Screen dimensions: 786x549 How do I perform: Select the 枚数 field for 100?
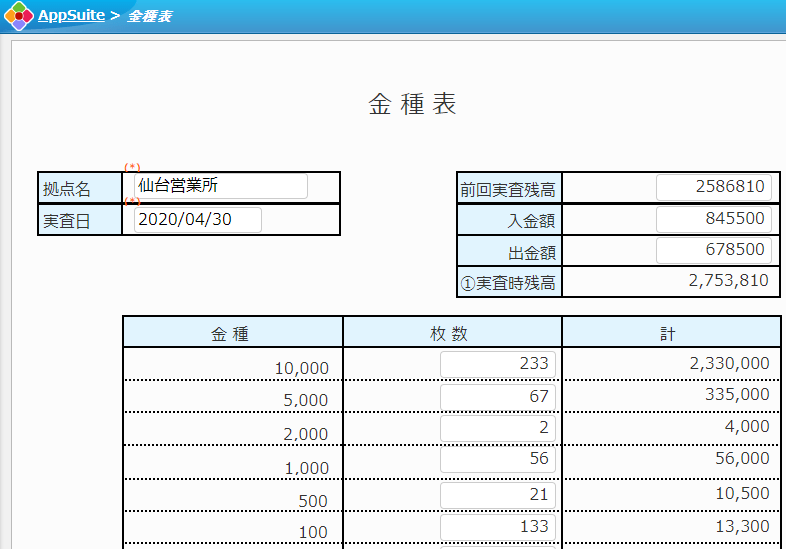click(x=497, y=527)
